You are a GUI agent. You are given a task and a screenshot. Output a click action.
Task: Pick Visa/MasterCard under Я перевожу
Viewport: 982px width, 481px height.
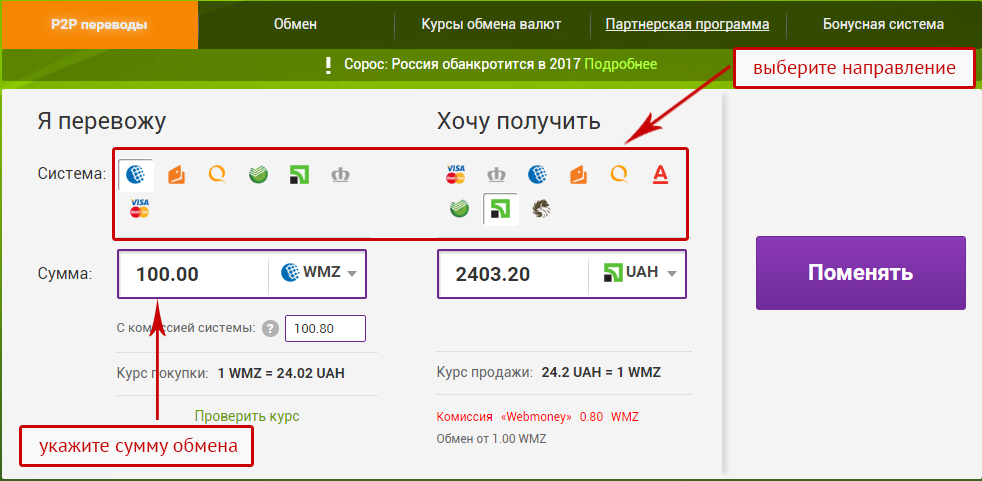[x=140, y=208]
